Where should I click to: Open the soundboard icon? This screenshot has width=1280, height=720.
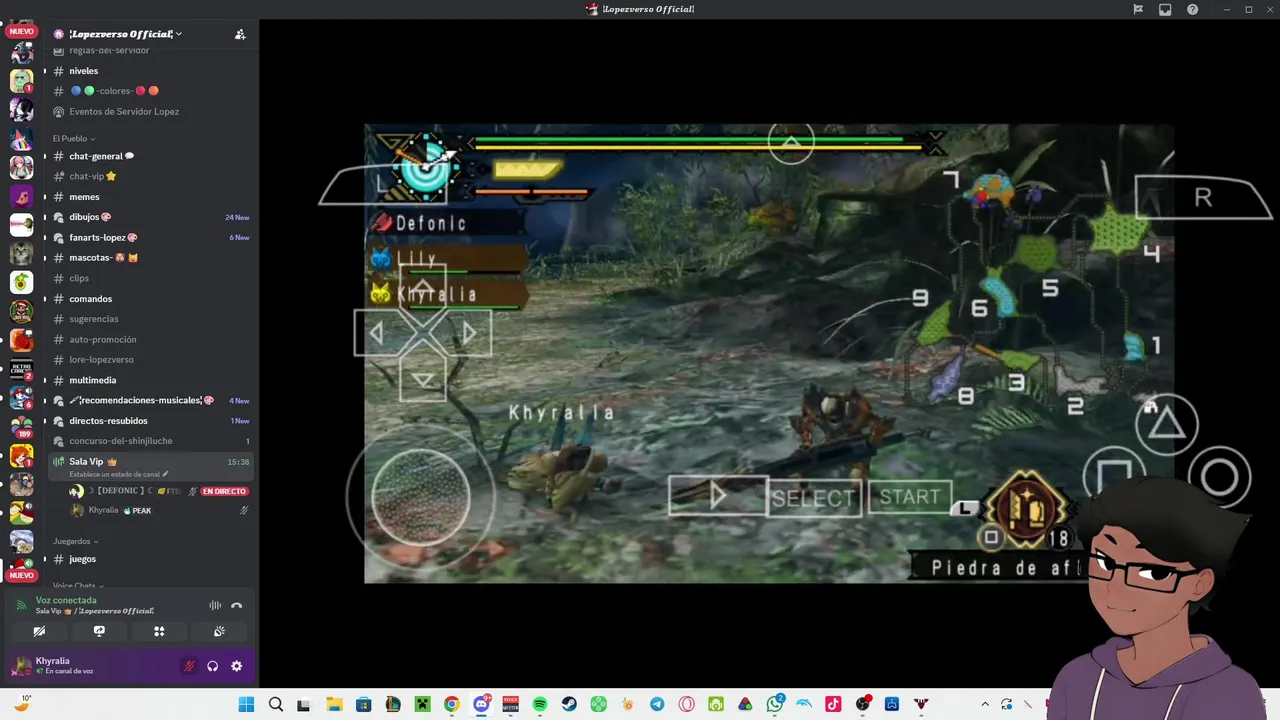[219, 631]
